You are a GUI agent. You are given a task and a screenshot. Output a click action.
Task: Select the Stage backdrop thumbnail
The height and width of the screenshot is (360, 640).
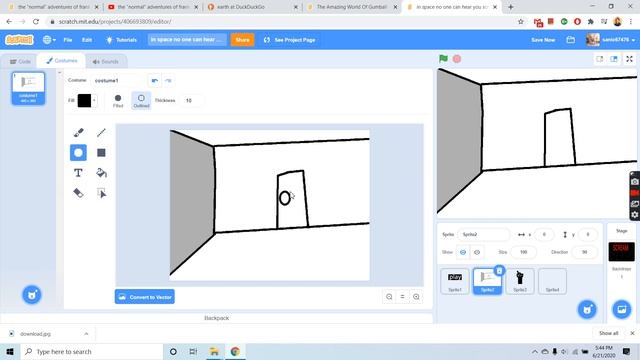pos(621,251)
